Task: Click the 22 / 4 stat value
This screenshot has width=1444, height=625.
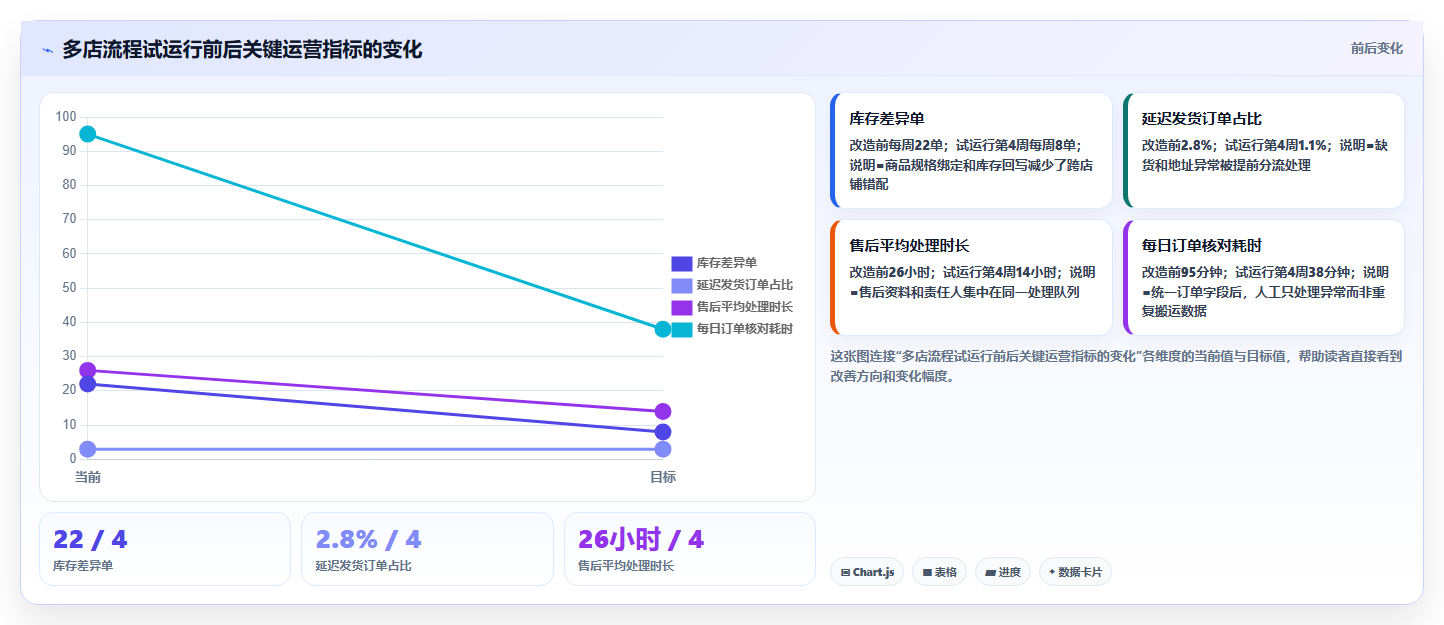Action: [90, 540]
